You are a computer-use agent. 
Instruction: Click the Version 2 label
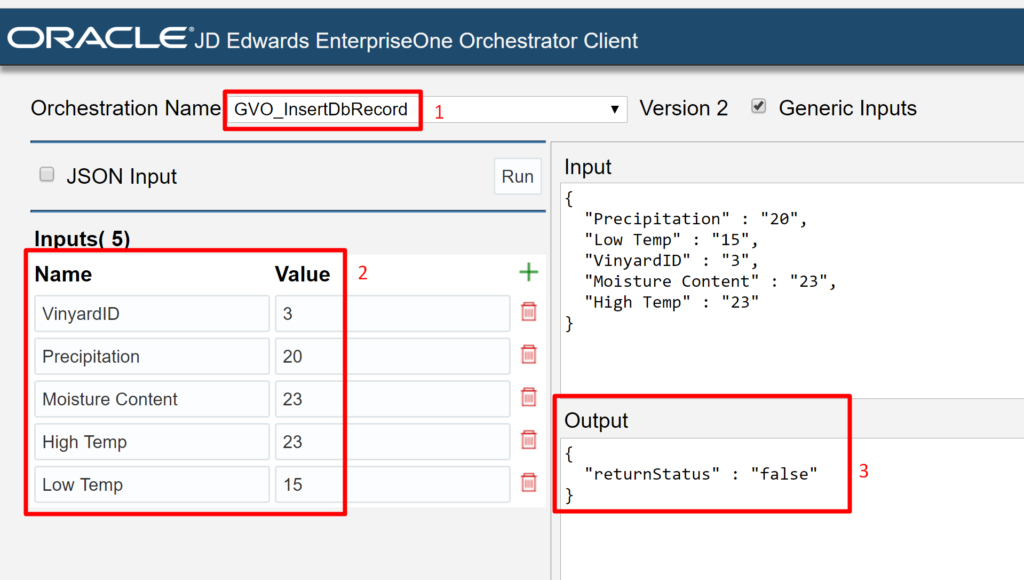pos(684,108)
